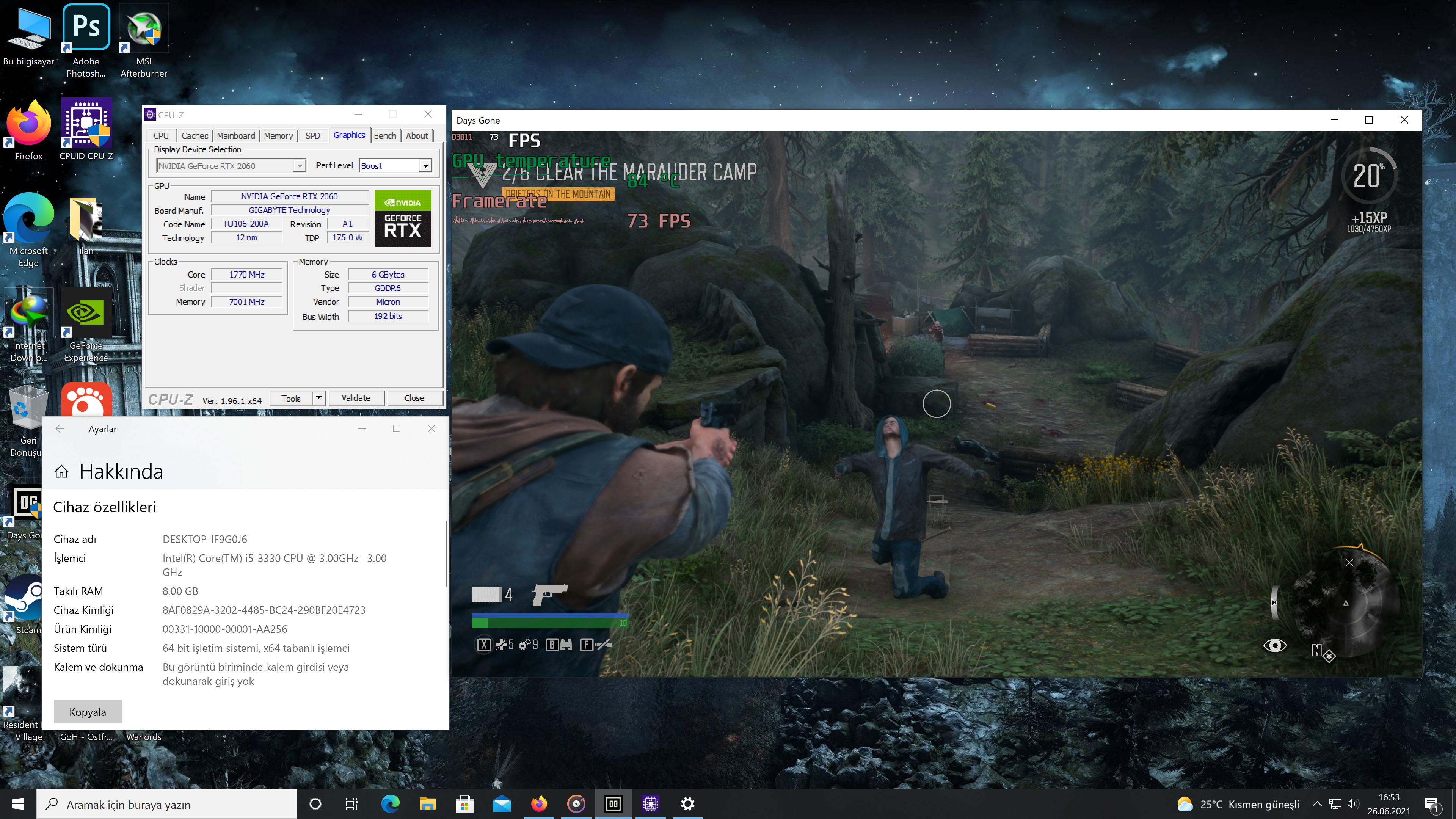Show hidden system tray icons
This screenshot has height=819, width=1456.
coord(1317,804)
